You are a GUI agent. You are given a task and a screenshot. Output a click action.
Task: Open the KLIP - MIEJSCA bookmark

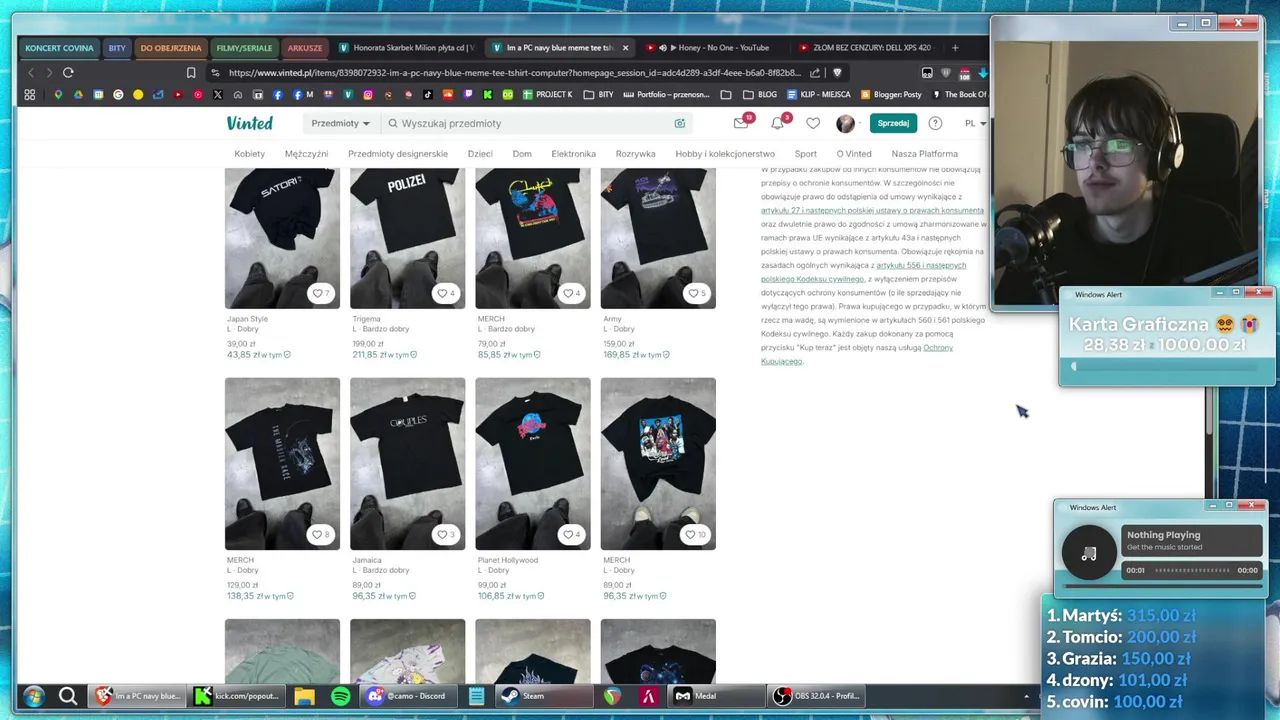click(x=819, y=95)
